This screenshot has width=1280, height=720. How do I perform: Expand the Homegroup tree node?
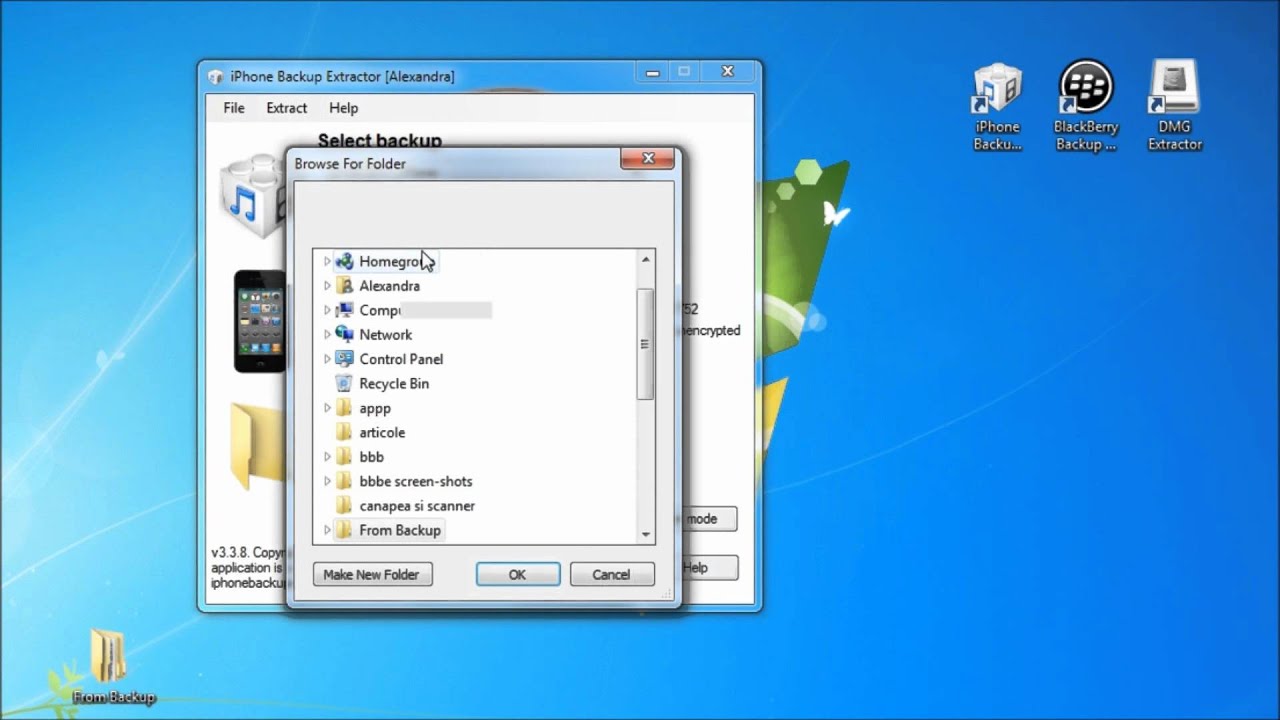point(326,261)
